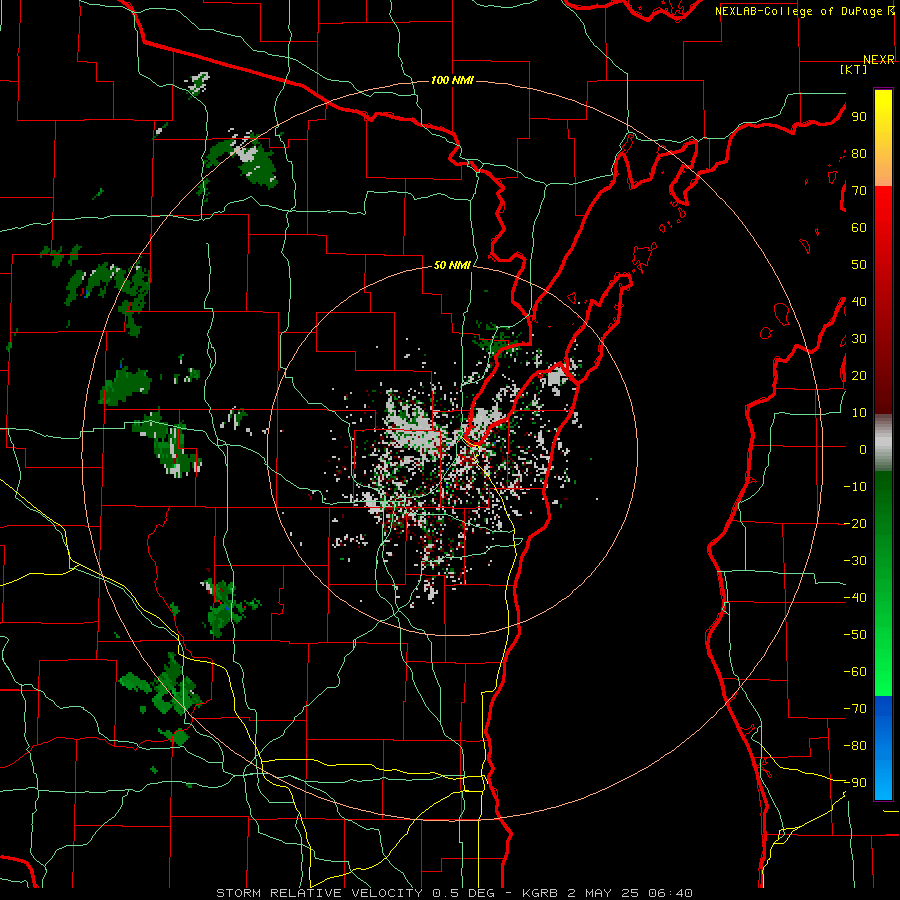This screenshot has height=900, width=900.
Task: Click the 50 value on the velocity scale
Action: click(x=859, y=265)
